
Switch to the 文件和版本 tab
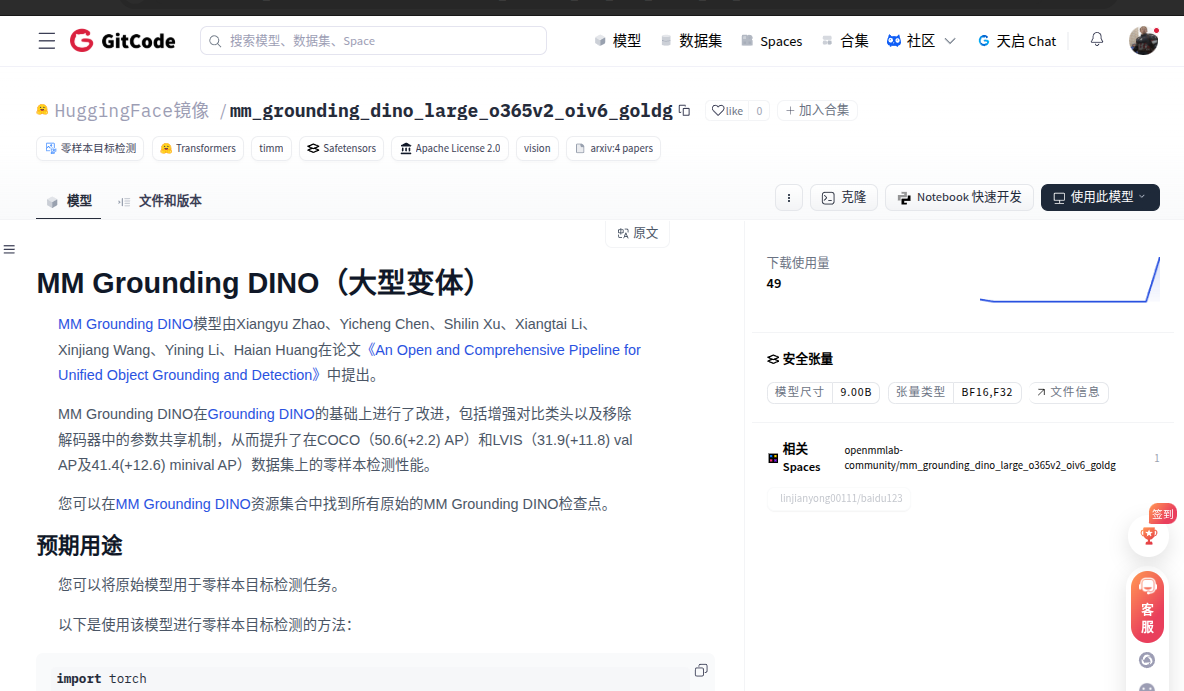click(159, 201)
